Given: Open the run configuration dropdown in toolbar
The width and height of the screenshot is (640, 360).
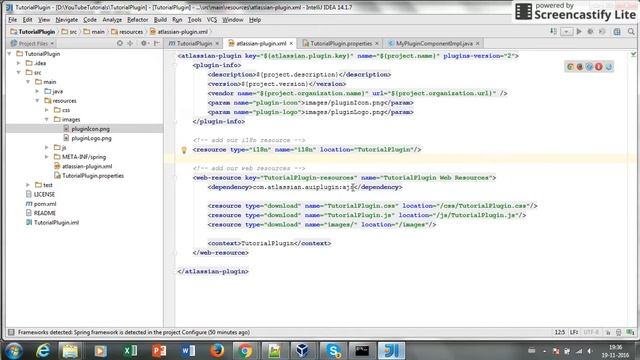Looking at the screenshot, I should (566, 32).
